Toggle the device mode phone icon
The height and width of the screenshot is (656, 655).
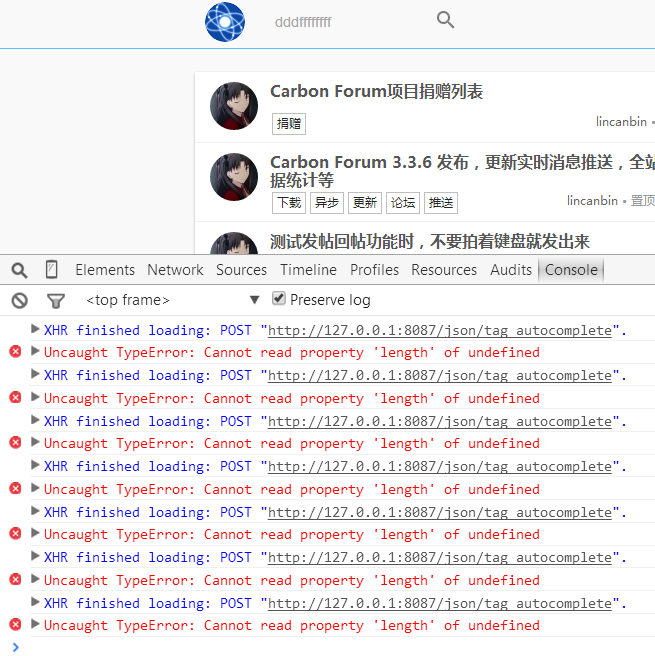[51, 269]
